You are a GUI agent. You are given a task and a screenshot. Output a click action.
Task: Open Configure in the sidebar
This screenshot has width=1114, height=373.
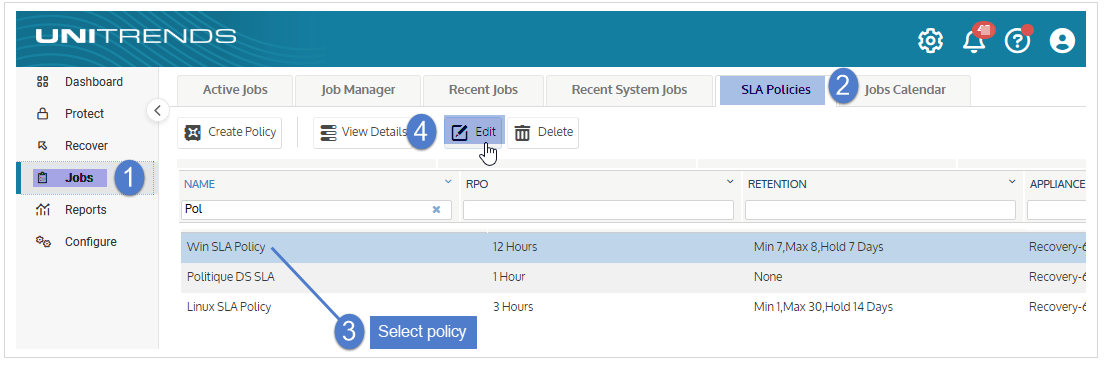tap(90, 242)
